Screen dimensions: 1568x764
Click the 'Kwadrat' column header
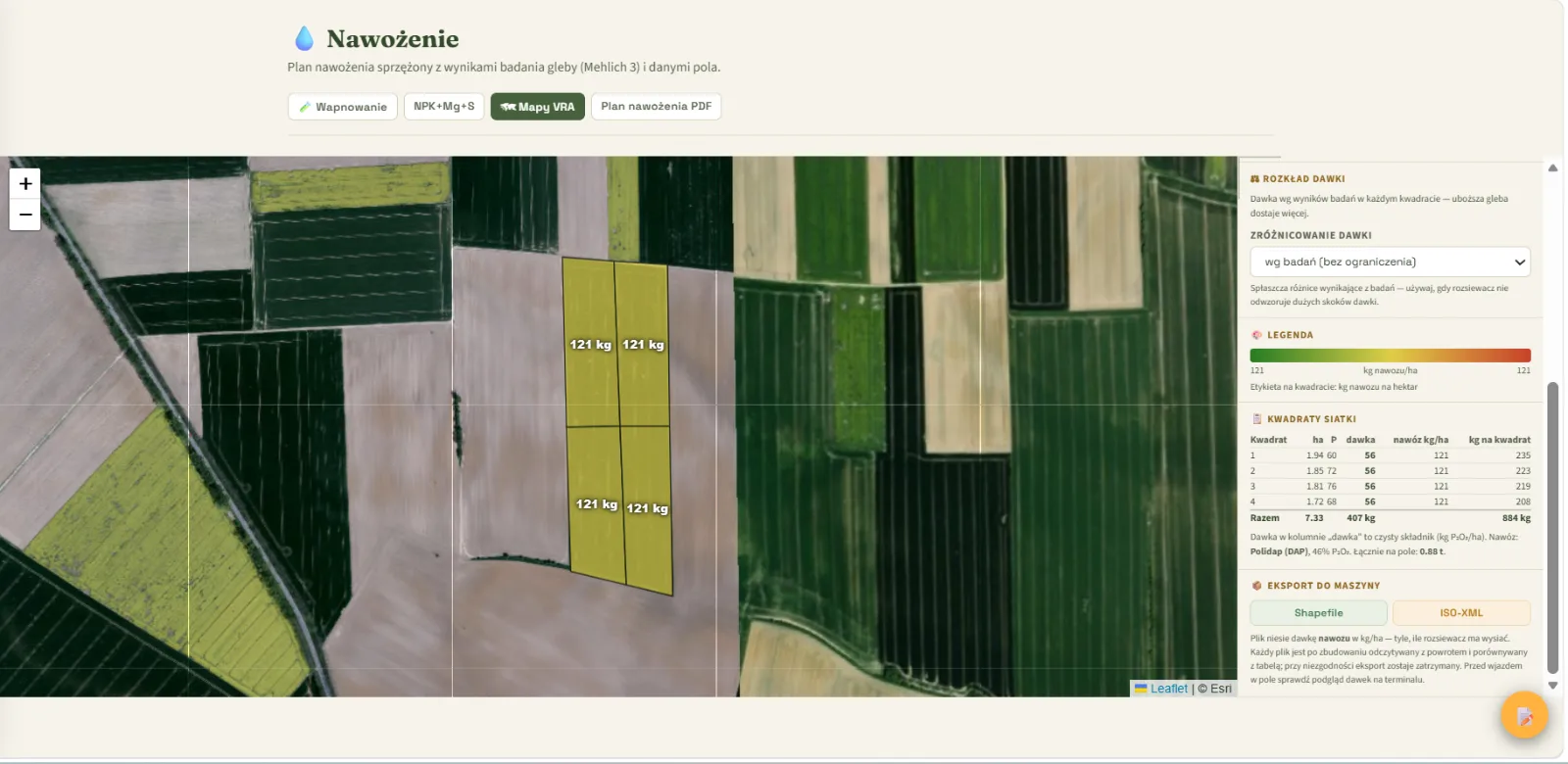[x=1268, y=440]
